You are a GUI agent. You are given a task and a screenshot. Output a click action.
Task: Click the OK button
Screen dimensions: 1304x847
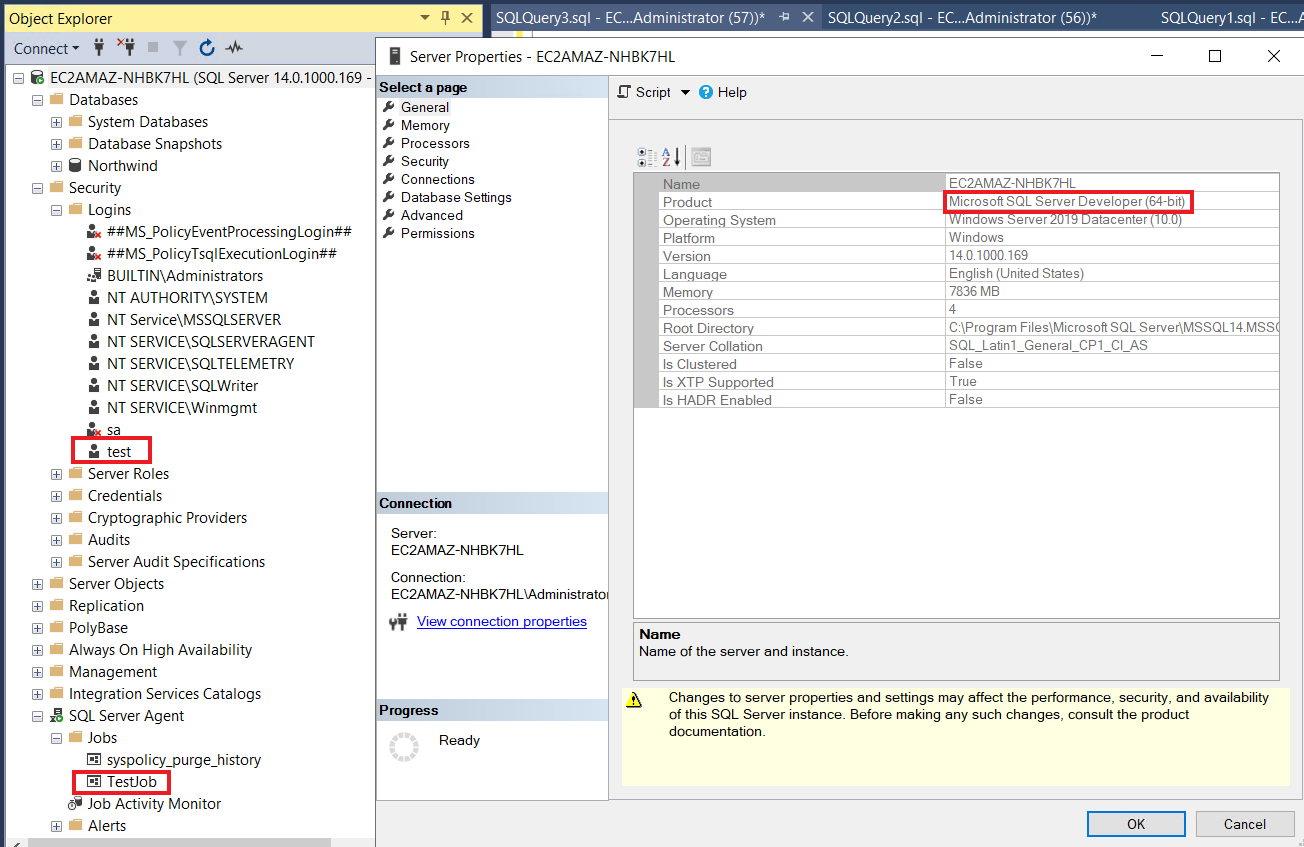point(1136,824)
